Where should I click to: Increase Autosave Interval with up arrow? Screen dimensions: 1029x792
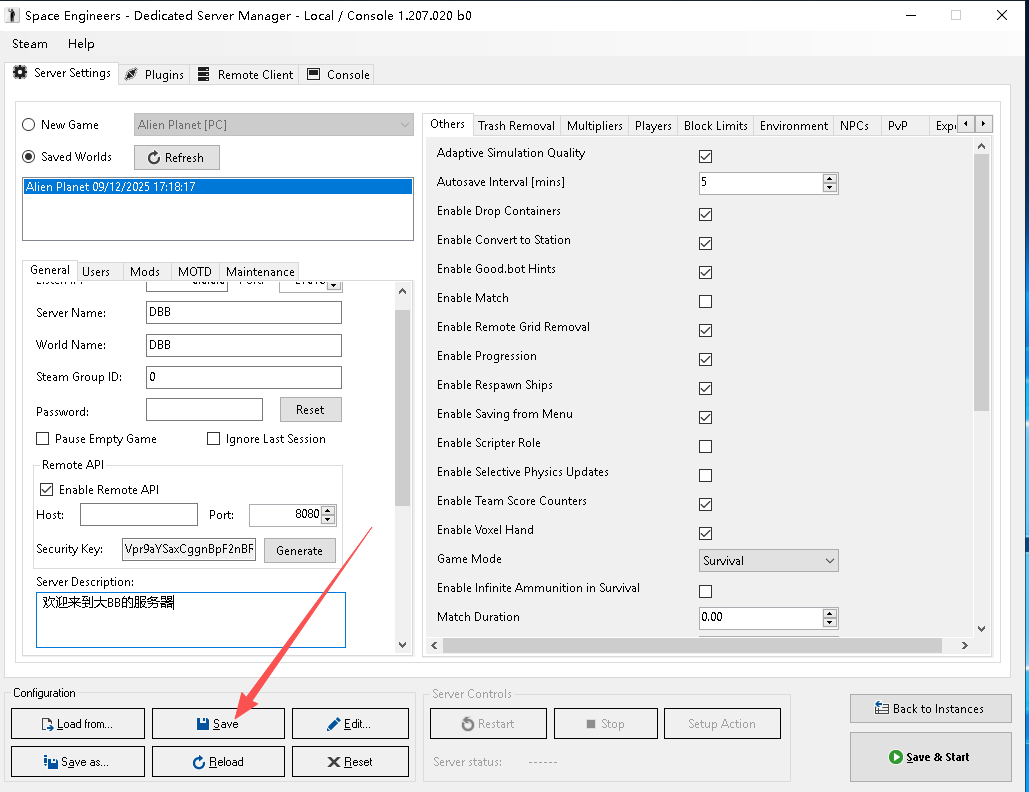click(829, 179)
